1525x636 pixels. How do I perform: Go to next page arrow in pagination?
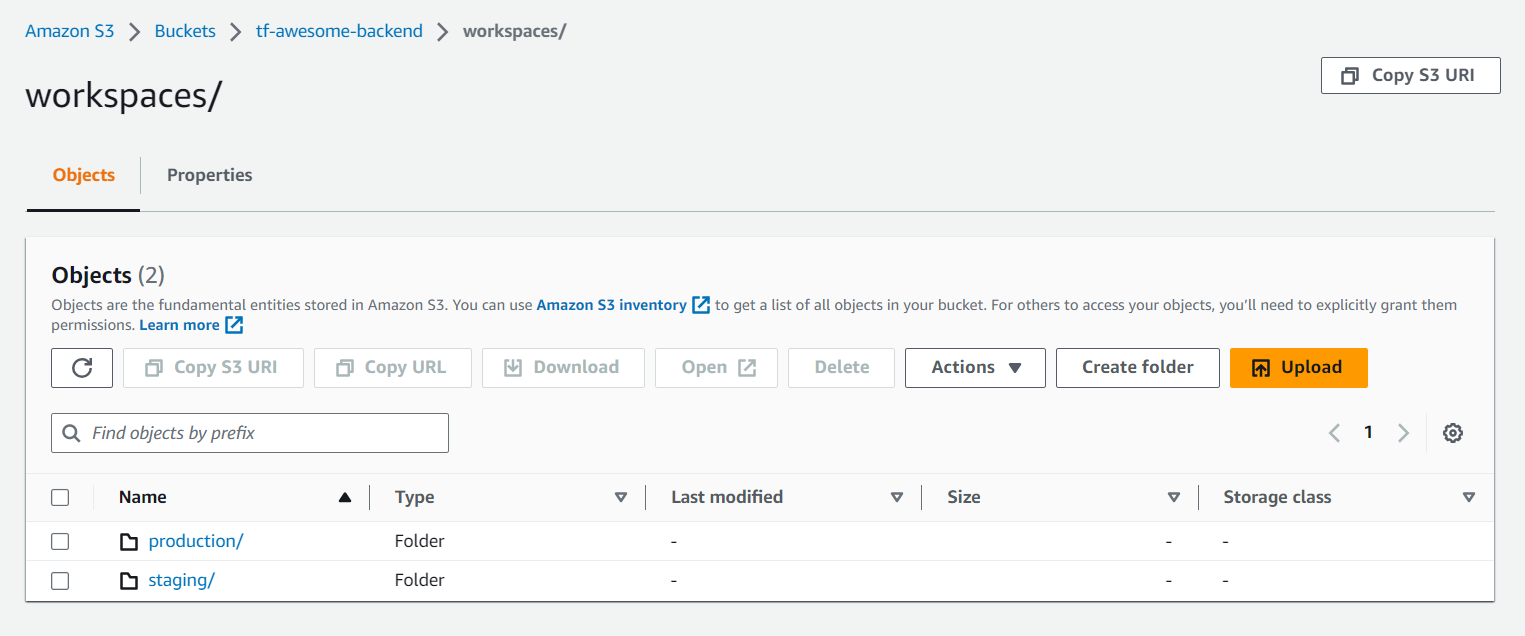[x=1403, y=433]
